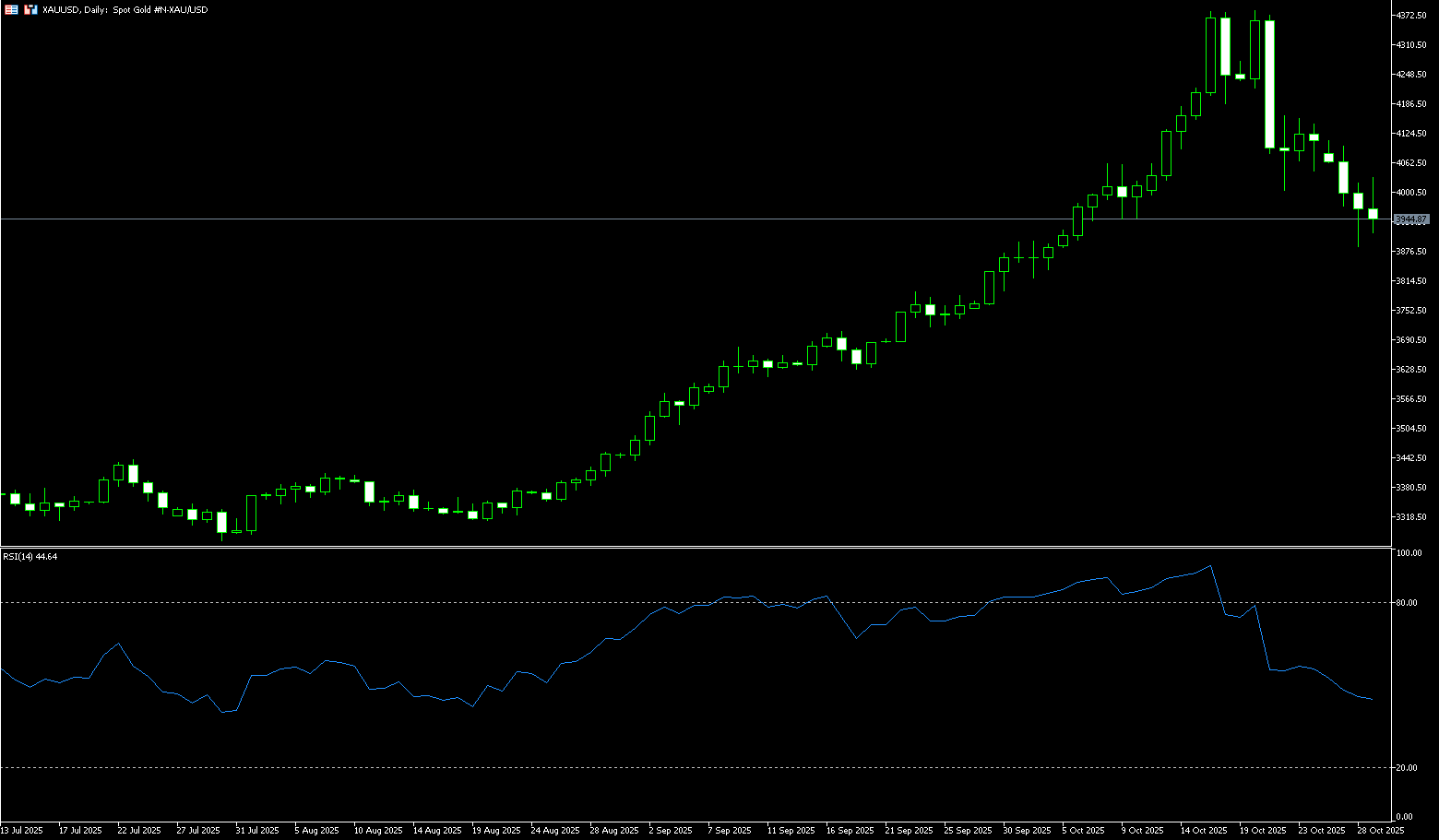Click the 4372.50 price scale label
Viewport: 1439px width, 840px height.
coord(1411,16)
